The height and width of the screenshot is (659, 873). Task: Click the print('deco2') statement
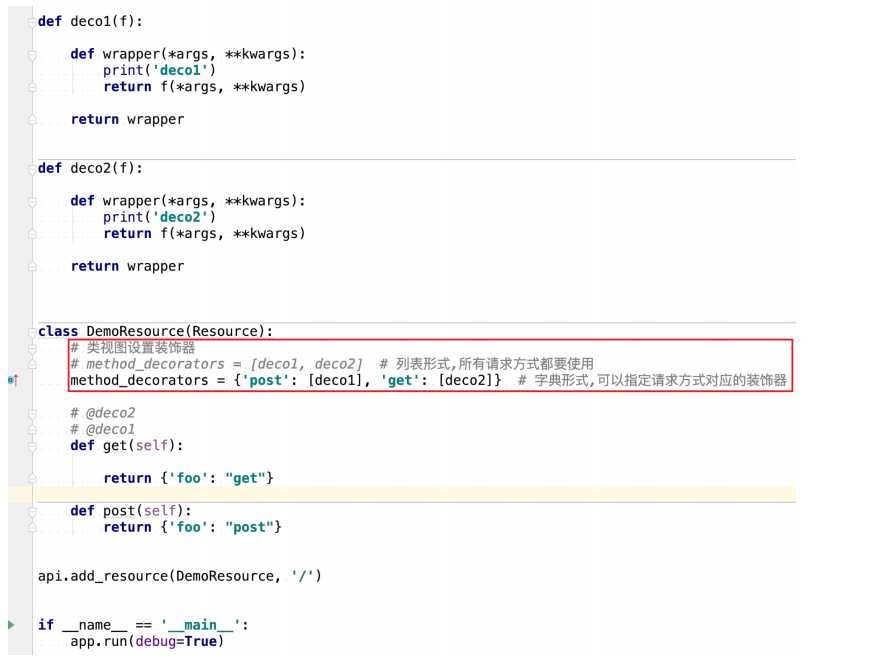[159, 218]
